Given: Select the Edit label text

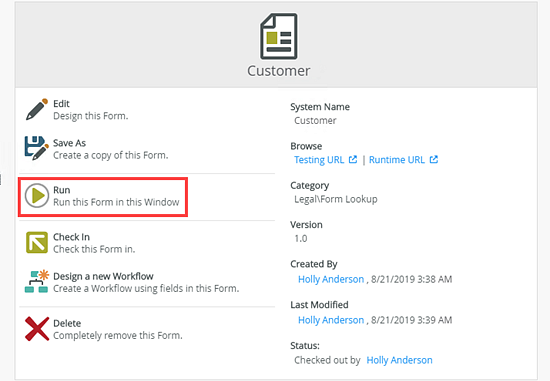Looking at the screenshot, I should [61, 104].
